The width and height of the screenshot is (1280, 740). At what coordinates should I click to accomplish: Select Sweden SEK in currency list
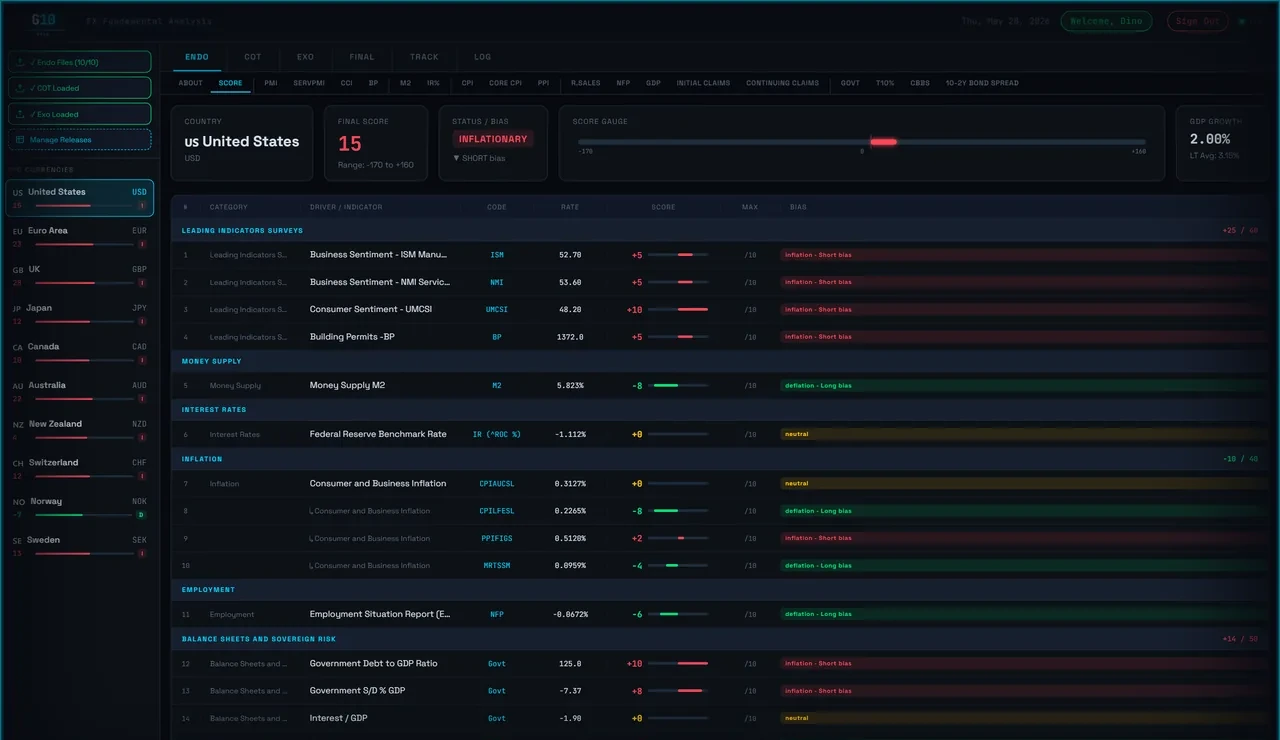click(80, 546)
